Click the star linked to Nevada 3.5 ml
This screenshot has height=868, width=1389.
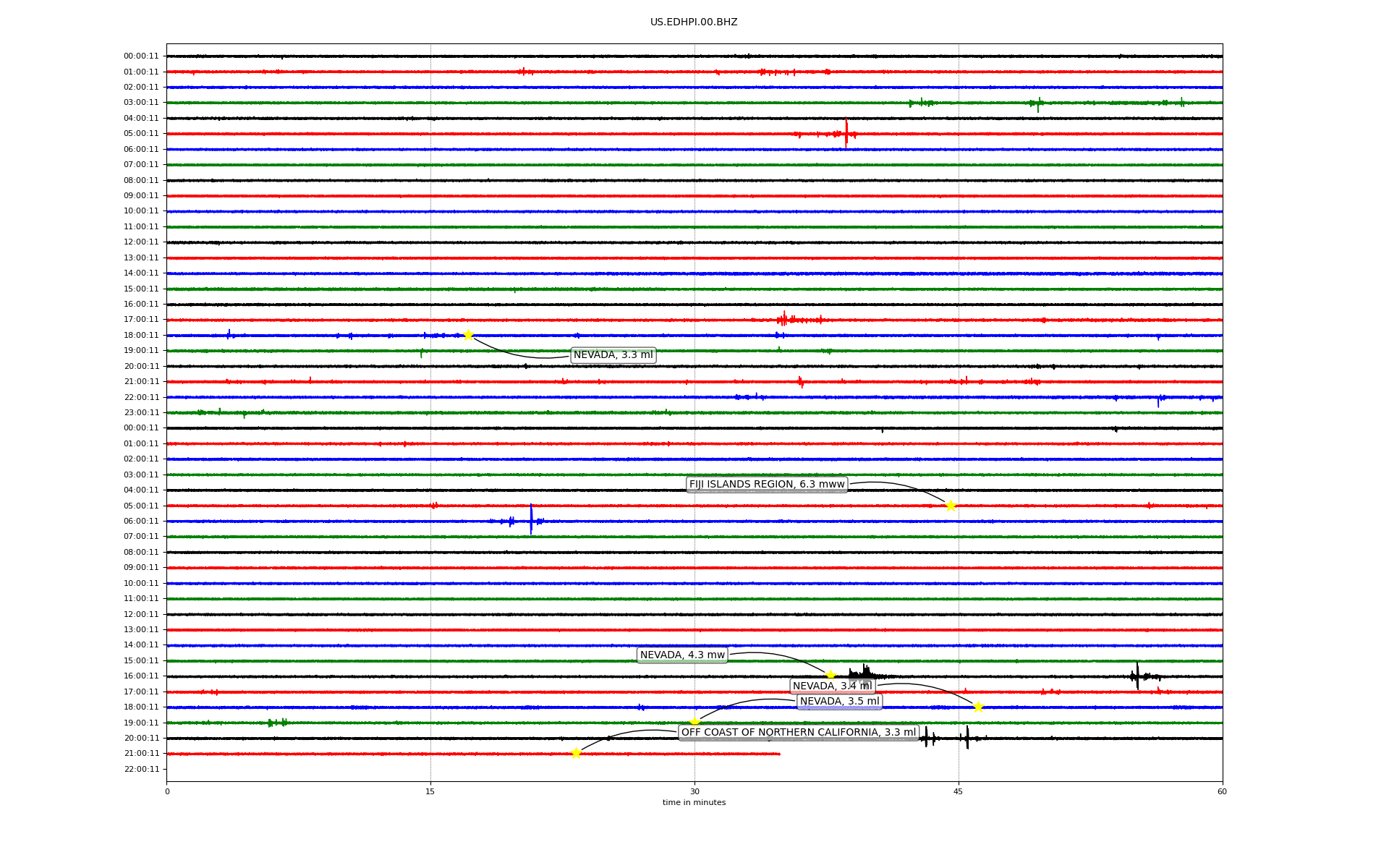point(694,722)
